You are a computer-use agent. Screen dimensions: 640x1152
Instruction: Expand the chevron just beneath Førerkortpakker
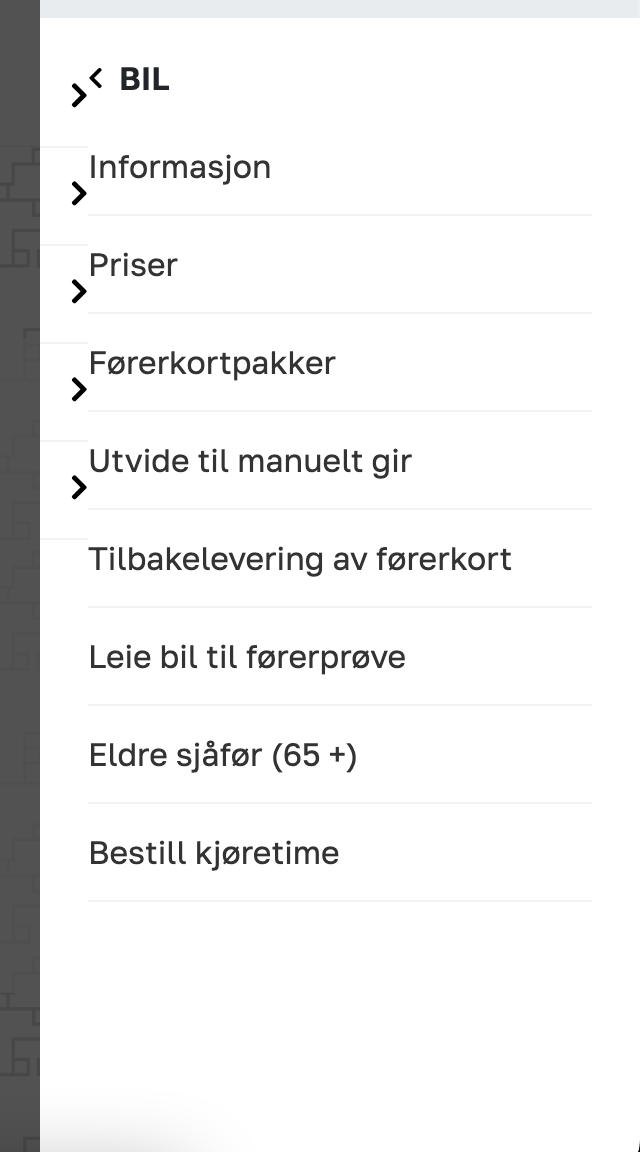click(79, 390)
